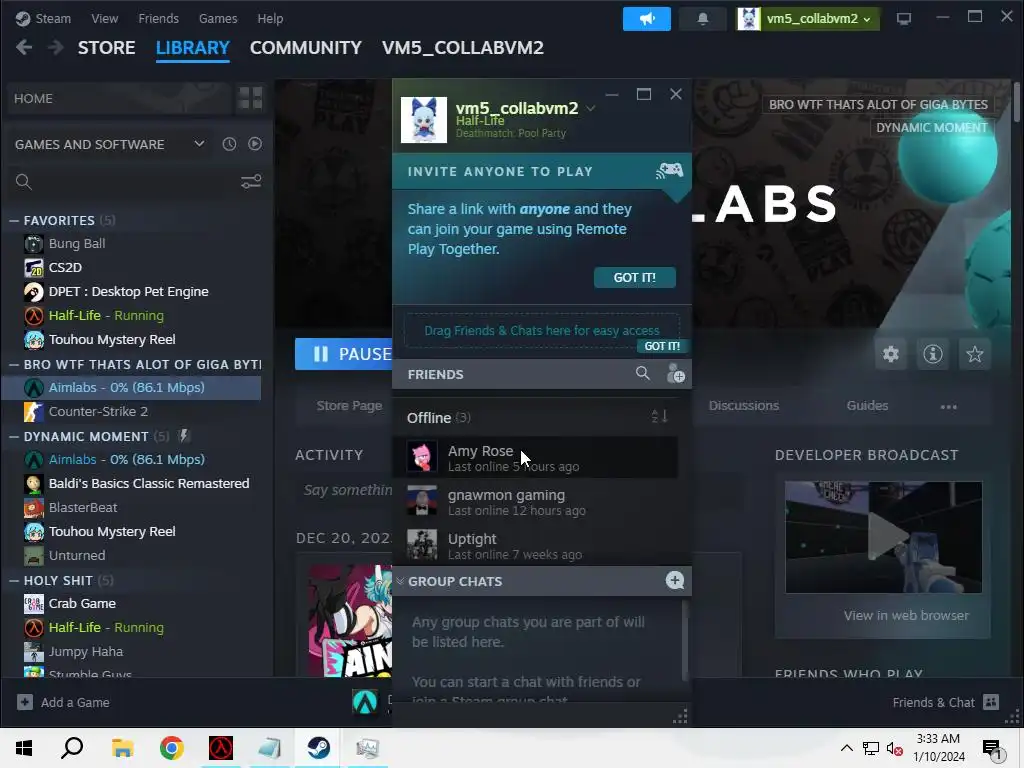This screenshot has width=1024, height=768.
Task: Open the Games menu
Action: pyautogui.click(x=218, y=18)
